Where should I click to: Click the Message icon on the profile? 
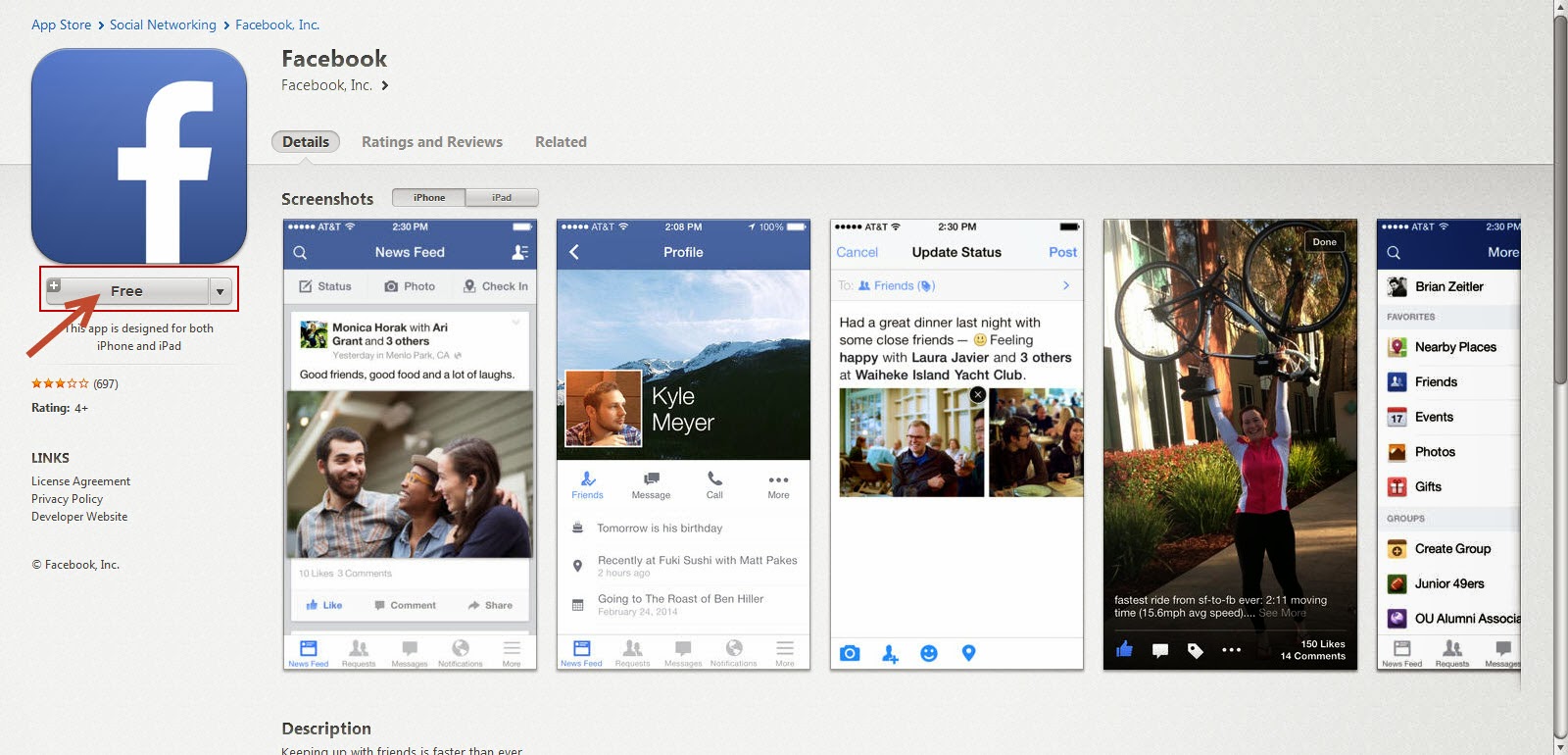click(x=651, y=478)
